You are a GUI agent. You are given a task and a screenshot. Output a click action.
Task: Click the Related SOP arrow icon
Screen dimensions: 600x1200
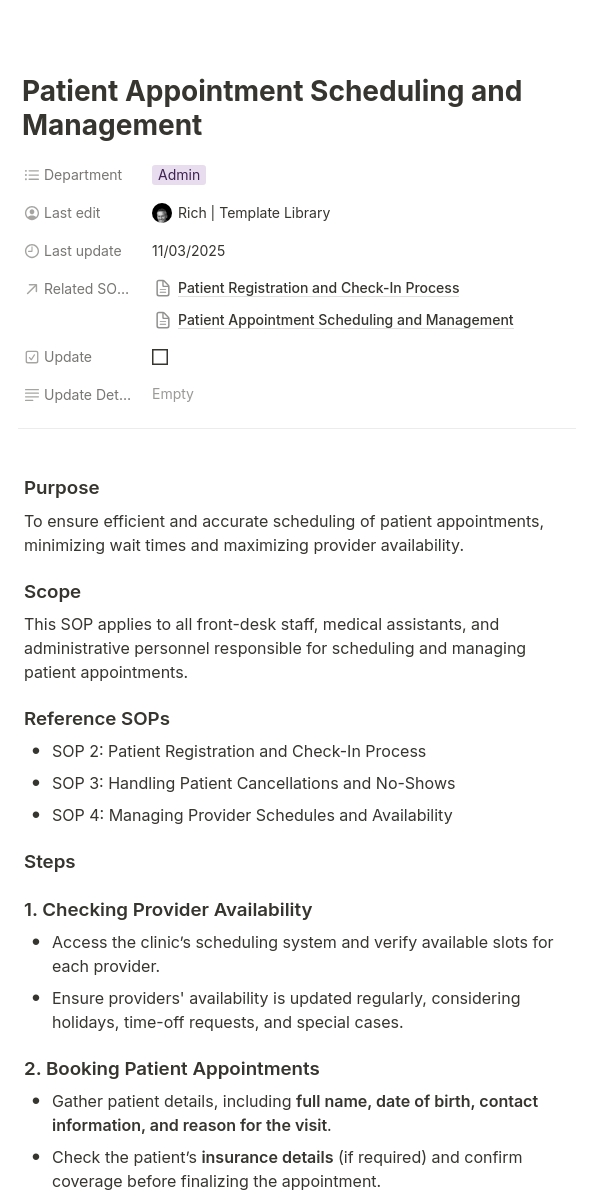pyautogui.click(x=32, y=289)
